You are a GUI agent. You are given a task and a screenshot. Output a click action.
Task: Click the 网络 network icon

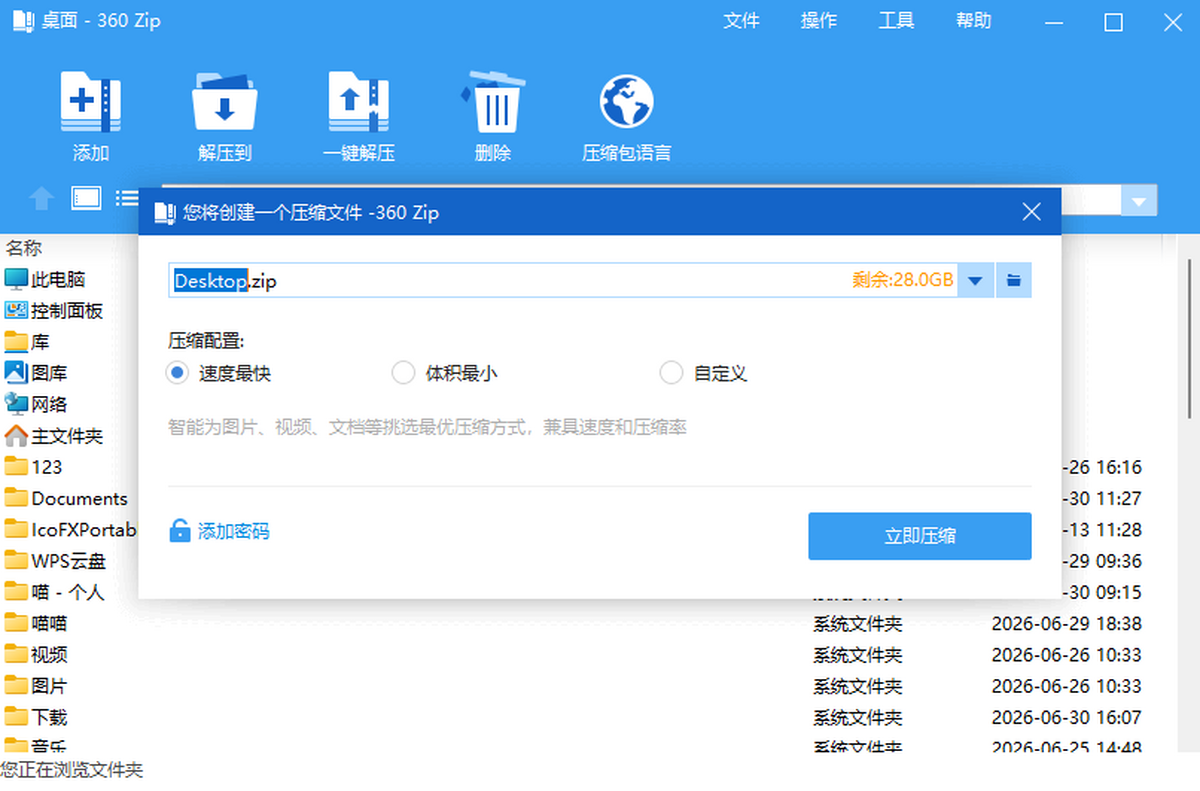pyautogui.click(x=16, y=404)
